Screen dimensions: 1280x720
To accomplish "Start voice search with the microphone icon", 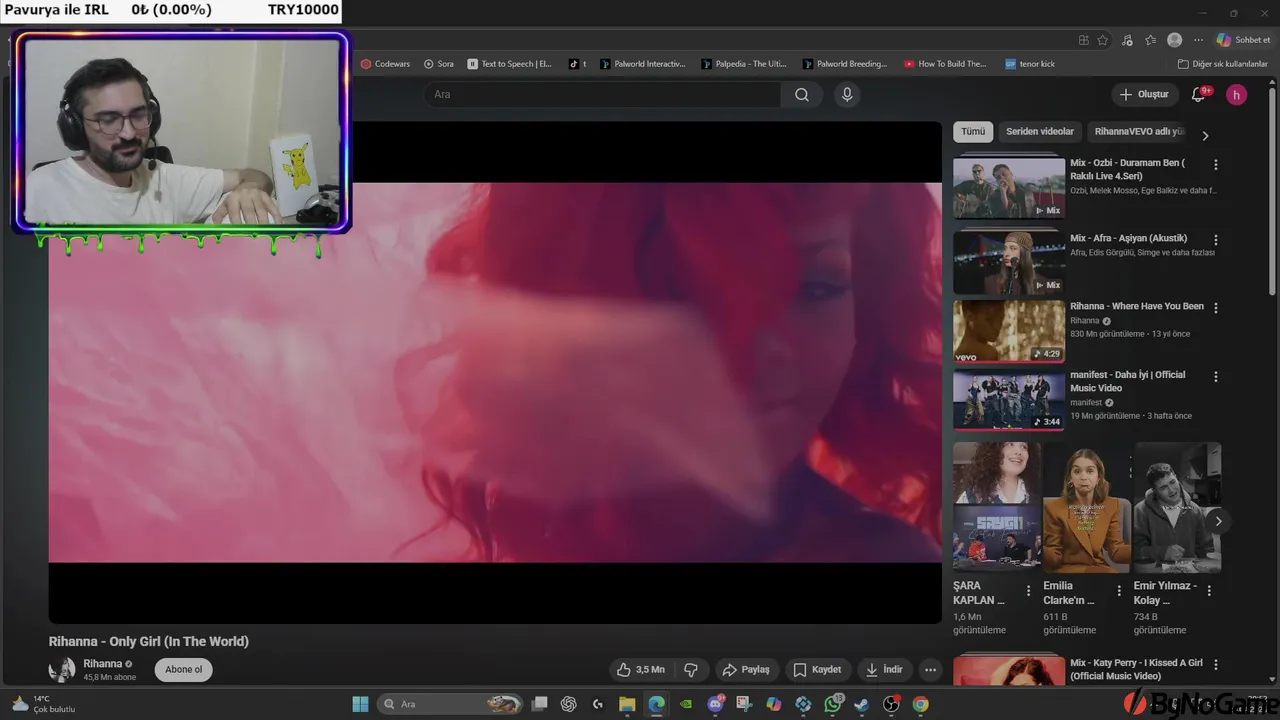I will pyautogui.click(x=847, y=95).
